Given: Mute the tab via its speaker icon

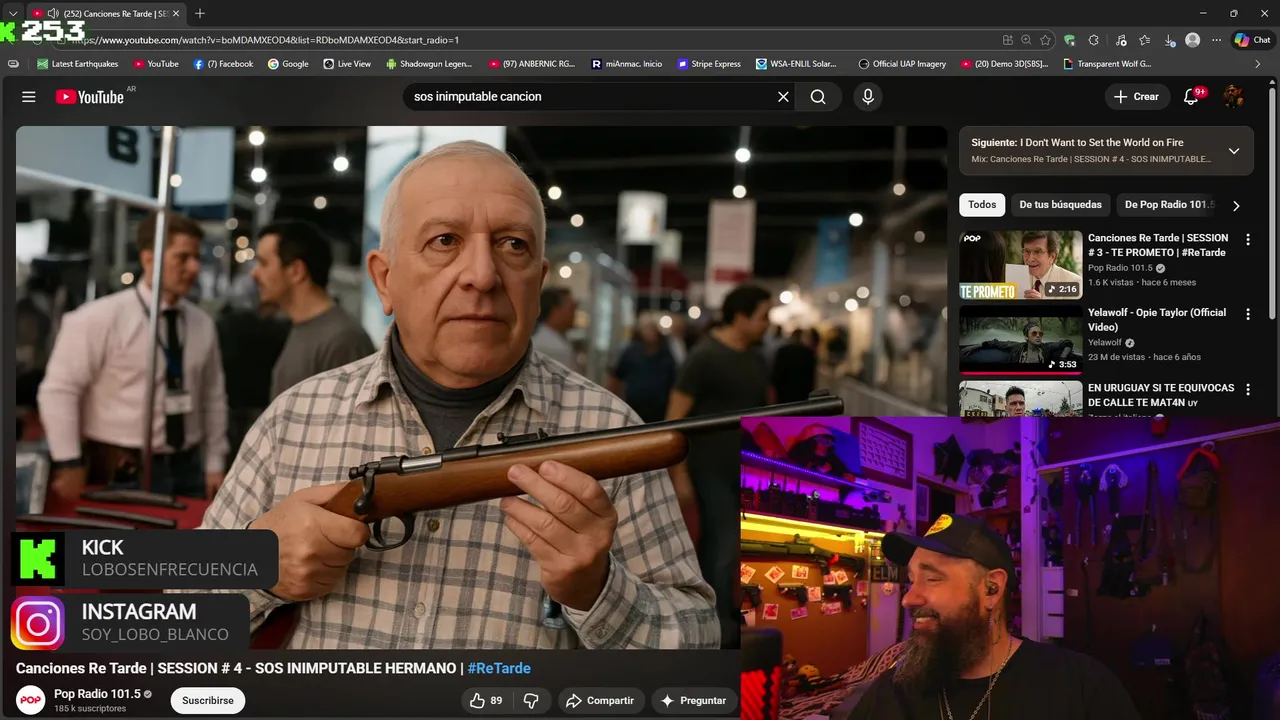Looking at the screenshot, I should [x=53, y=13].
